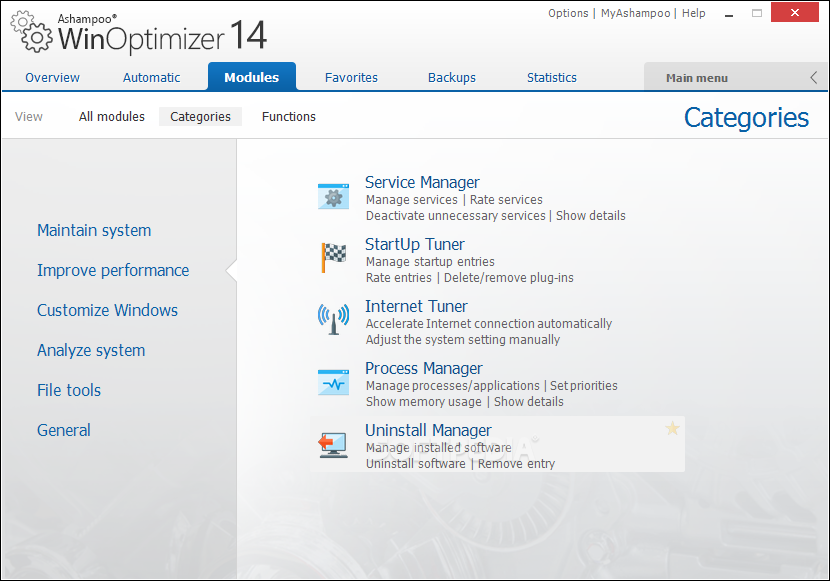Viewport: 830px width, 581px height.
Task: Click Manage installed software link
Action: (x=438, y=447)
